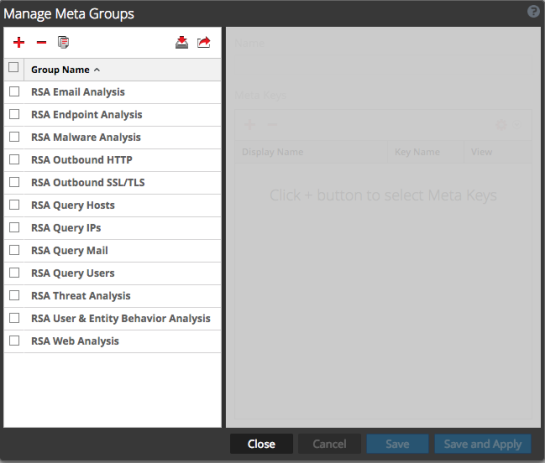Image resolution: width=545 pixels, height=463 pixels.
Task: Click the red minus delete group icon
Action: 41,42
